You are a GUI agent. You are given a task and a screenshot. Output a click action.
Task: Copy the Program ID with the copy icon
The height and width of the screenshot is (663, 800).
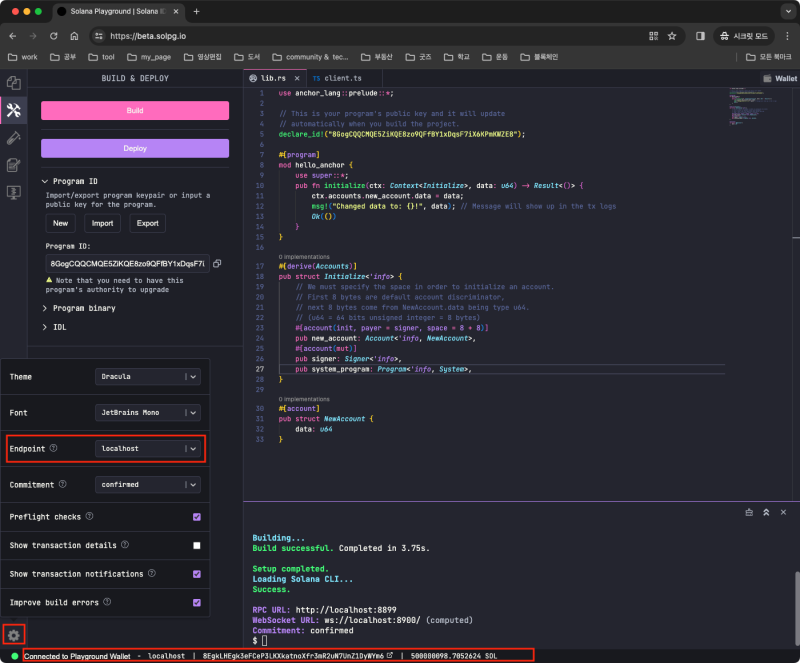[x=217, y=263]
